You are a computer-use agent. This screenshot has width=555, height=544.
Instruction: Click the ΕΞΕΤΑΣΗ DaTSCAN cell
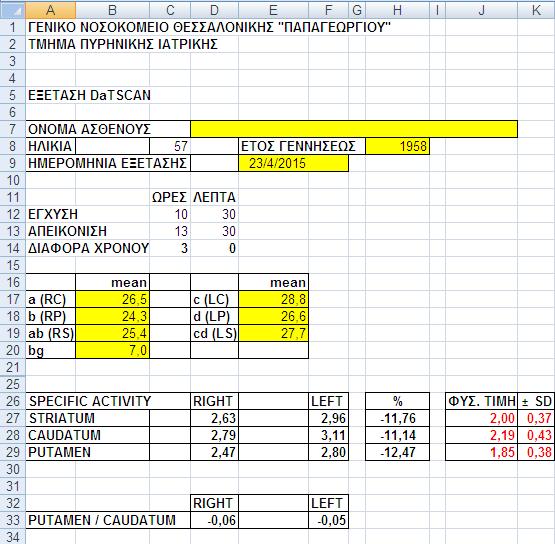tap(90, 95)
